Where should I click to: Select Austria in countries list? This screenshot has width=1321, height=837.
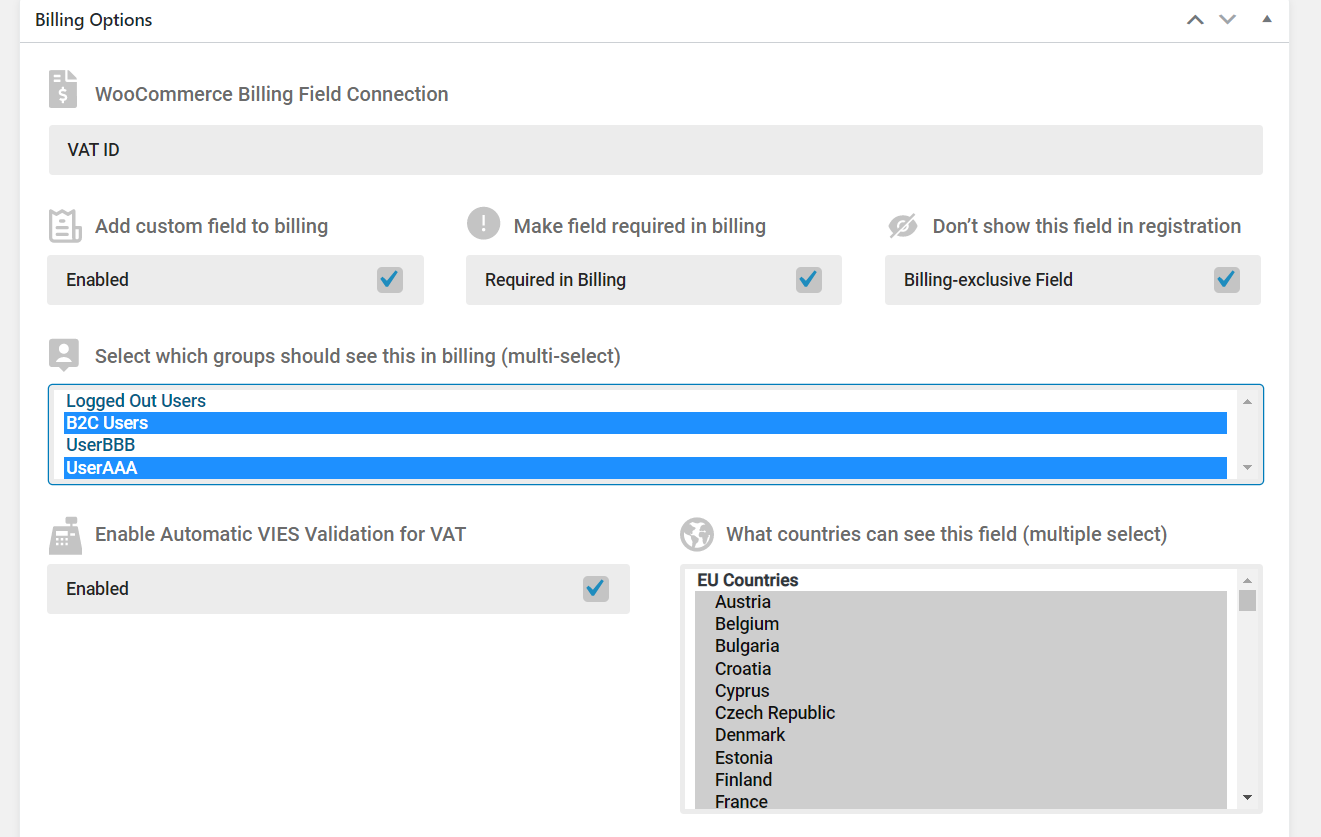960,602
